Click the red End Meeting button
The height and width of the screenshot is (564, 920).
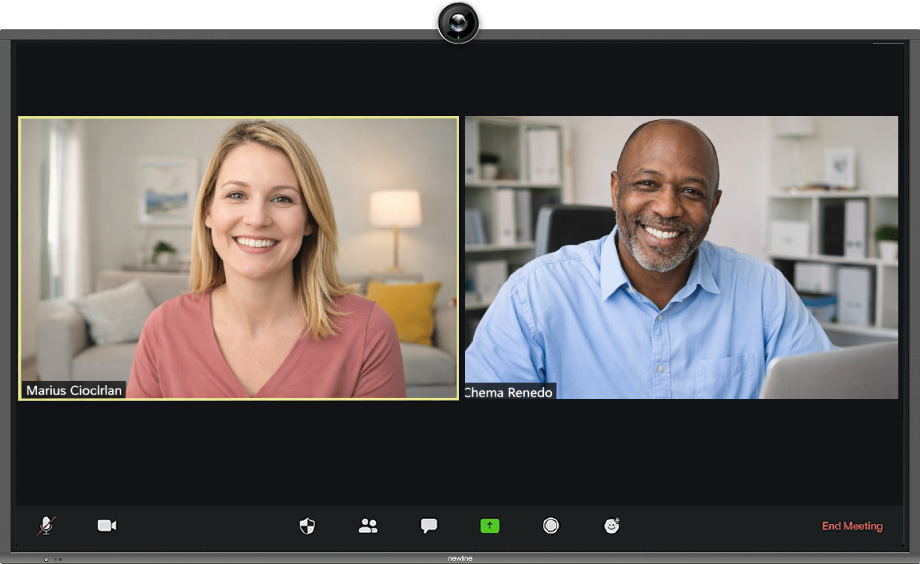tap(852, 526)
